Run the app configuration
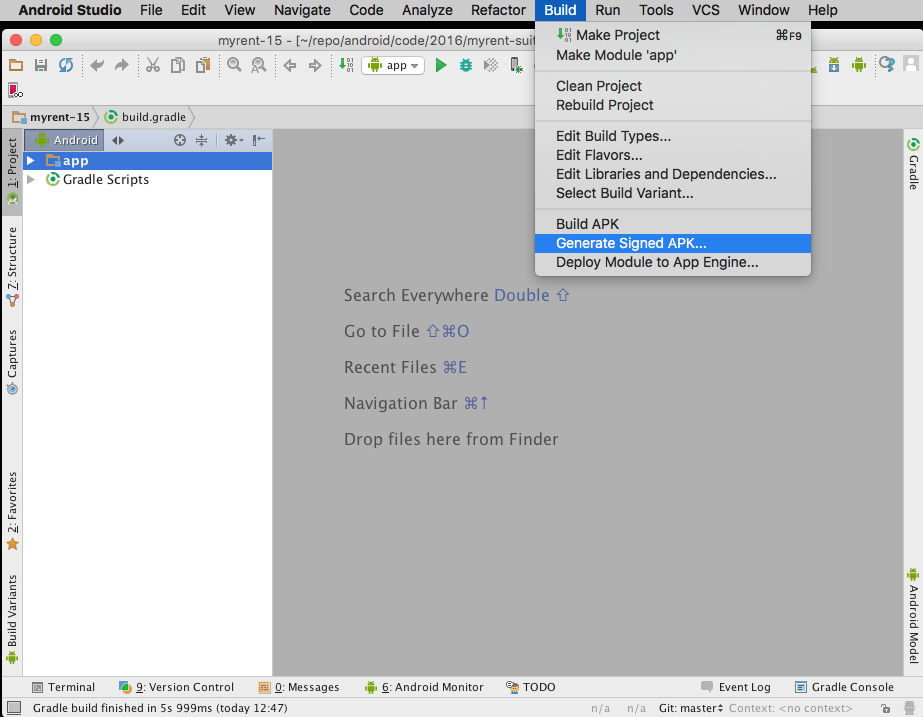 click(x=441, y=64)
